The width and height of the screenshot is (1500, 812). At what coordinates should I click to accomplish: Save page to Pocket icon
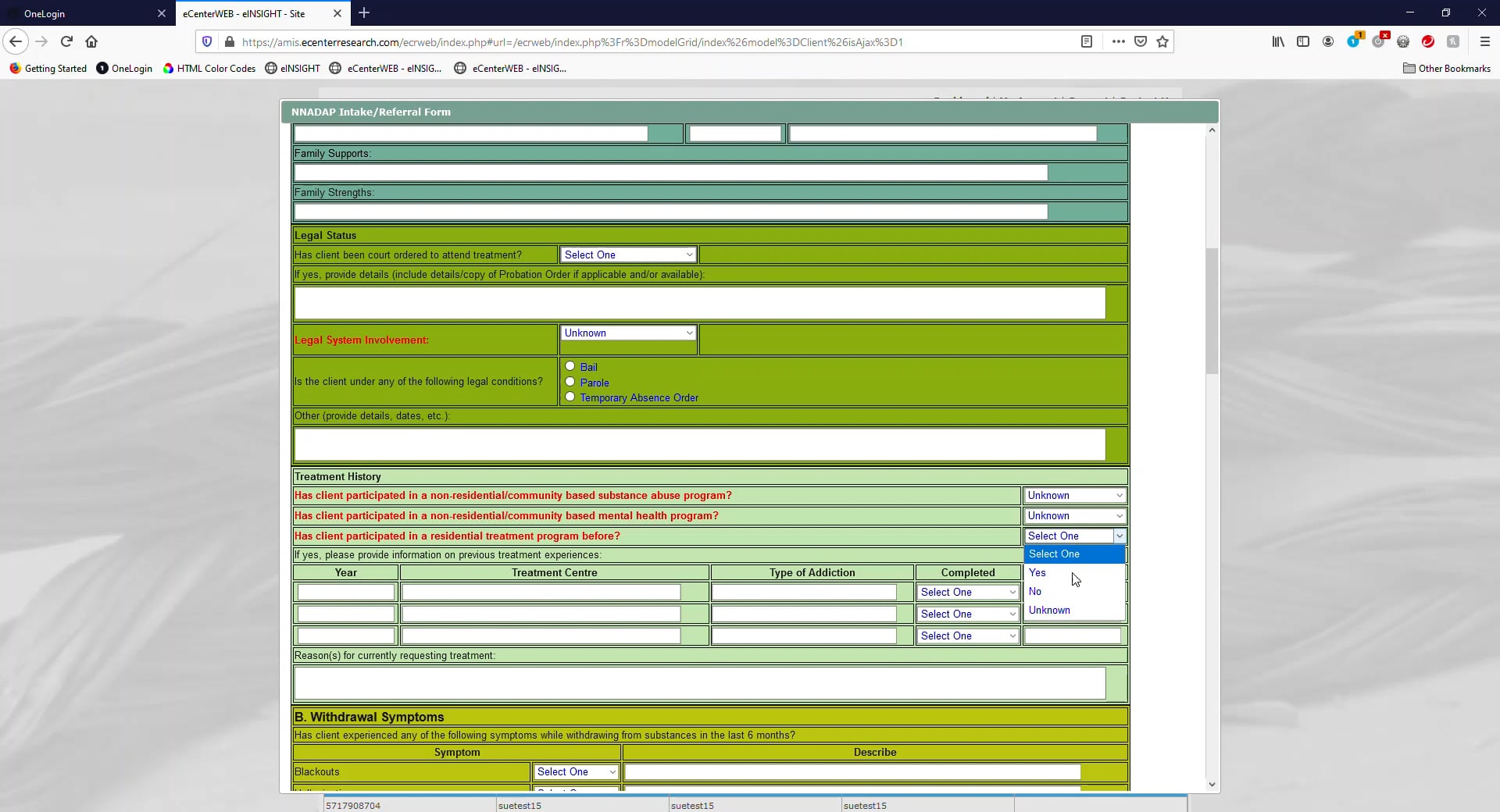[x=1141, y=41]
